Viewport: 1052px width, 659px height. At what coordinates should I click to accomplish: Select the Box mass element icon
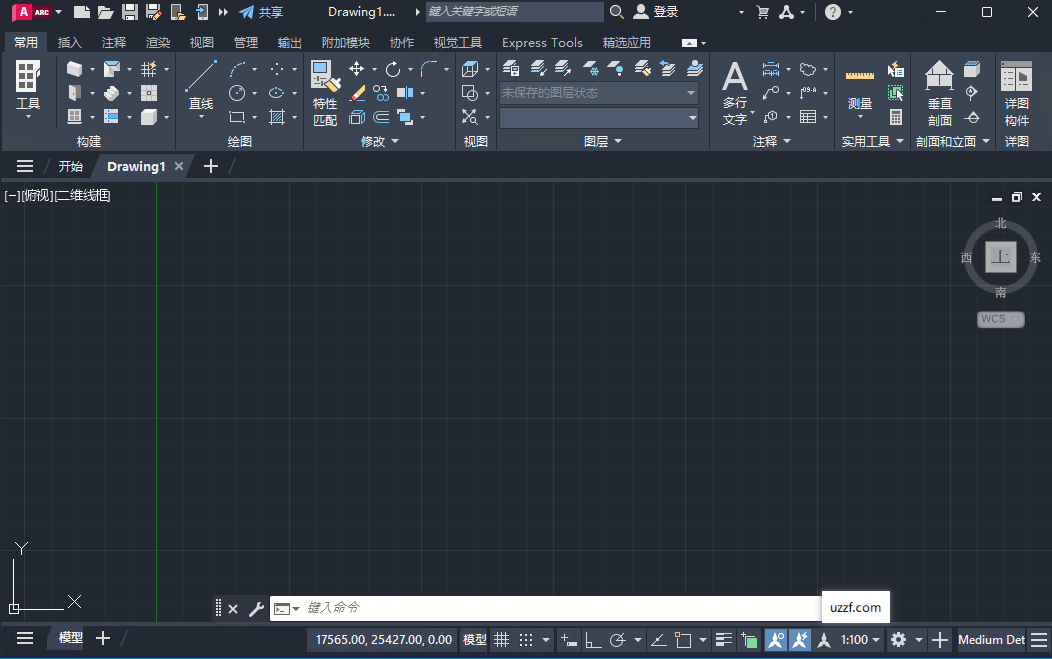(x=148, y=116)
